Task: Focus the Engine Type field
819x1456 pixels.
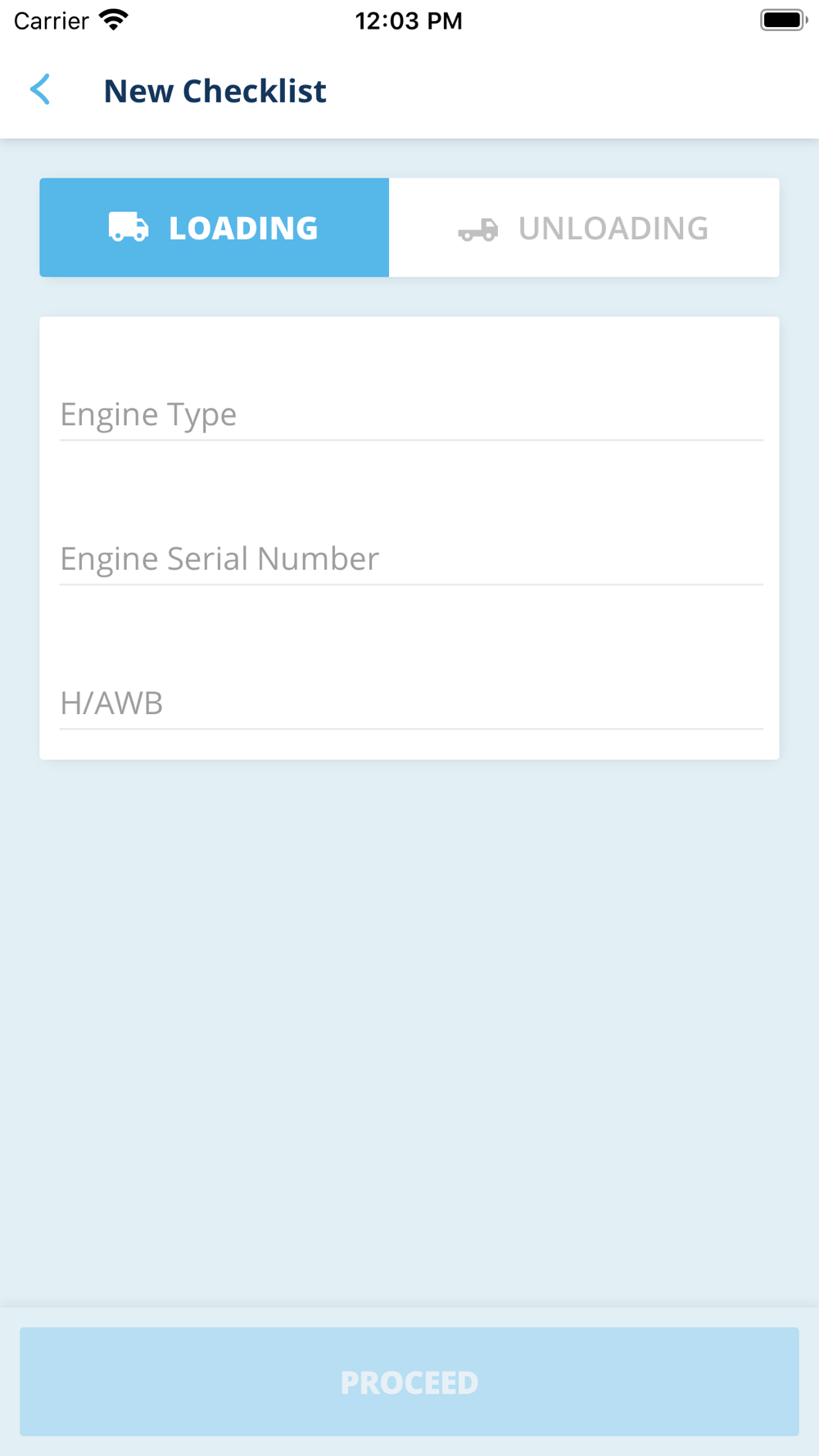Action: click(x=411, y=414)
